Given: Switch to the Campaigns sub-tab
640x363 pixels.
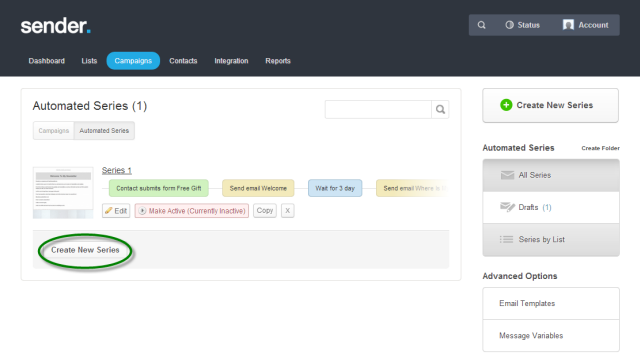Looking at the screenshot, I should 53,131.
